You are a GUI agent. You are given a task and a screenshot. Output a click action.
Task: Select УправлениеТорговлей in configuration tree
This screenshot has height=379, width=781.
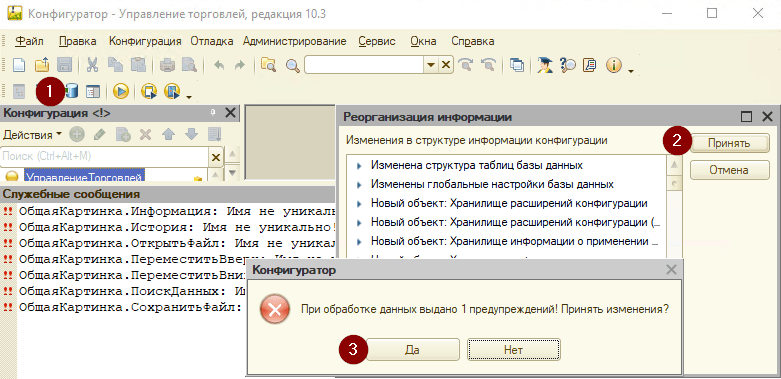click(x=84, y=177)
